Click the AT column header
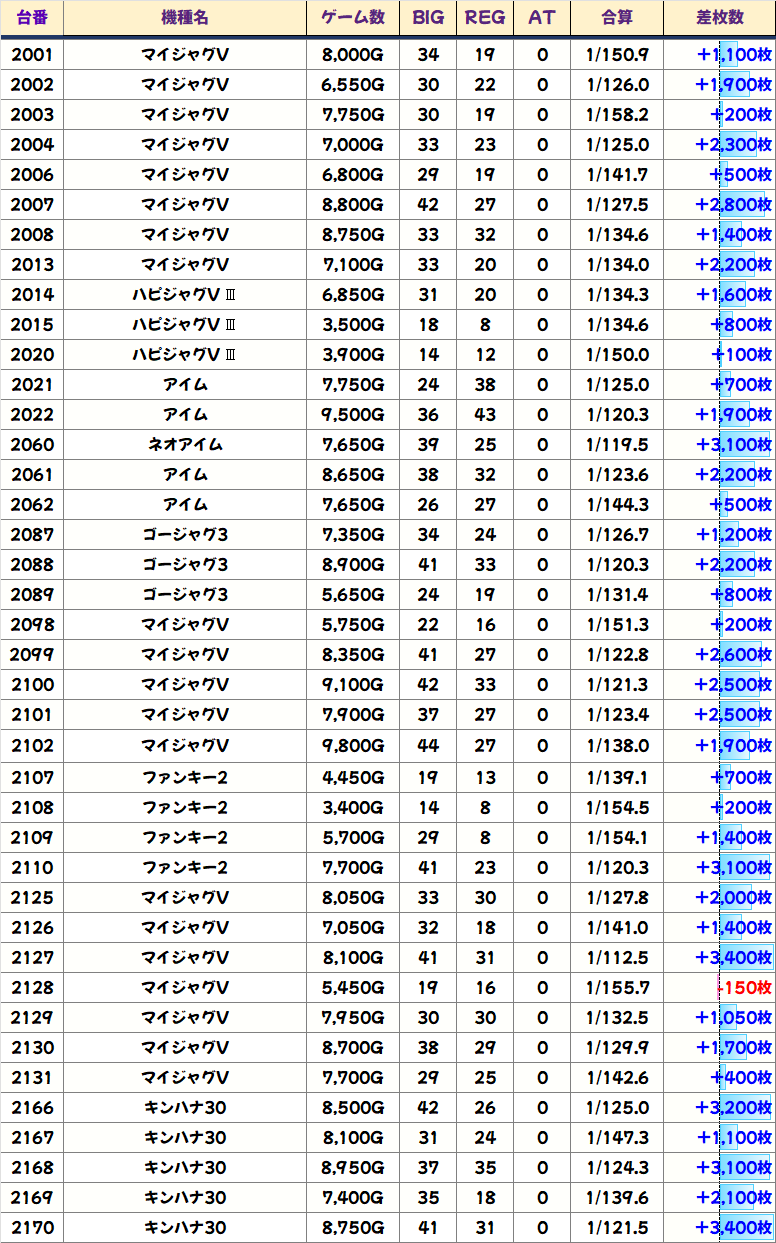Image resolution: width=776 pixels, height=1243 pixels. point(542,18)
